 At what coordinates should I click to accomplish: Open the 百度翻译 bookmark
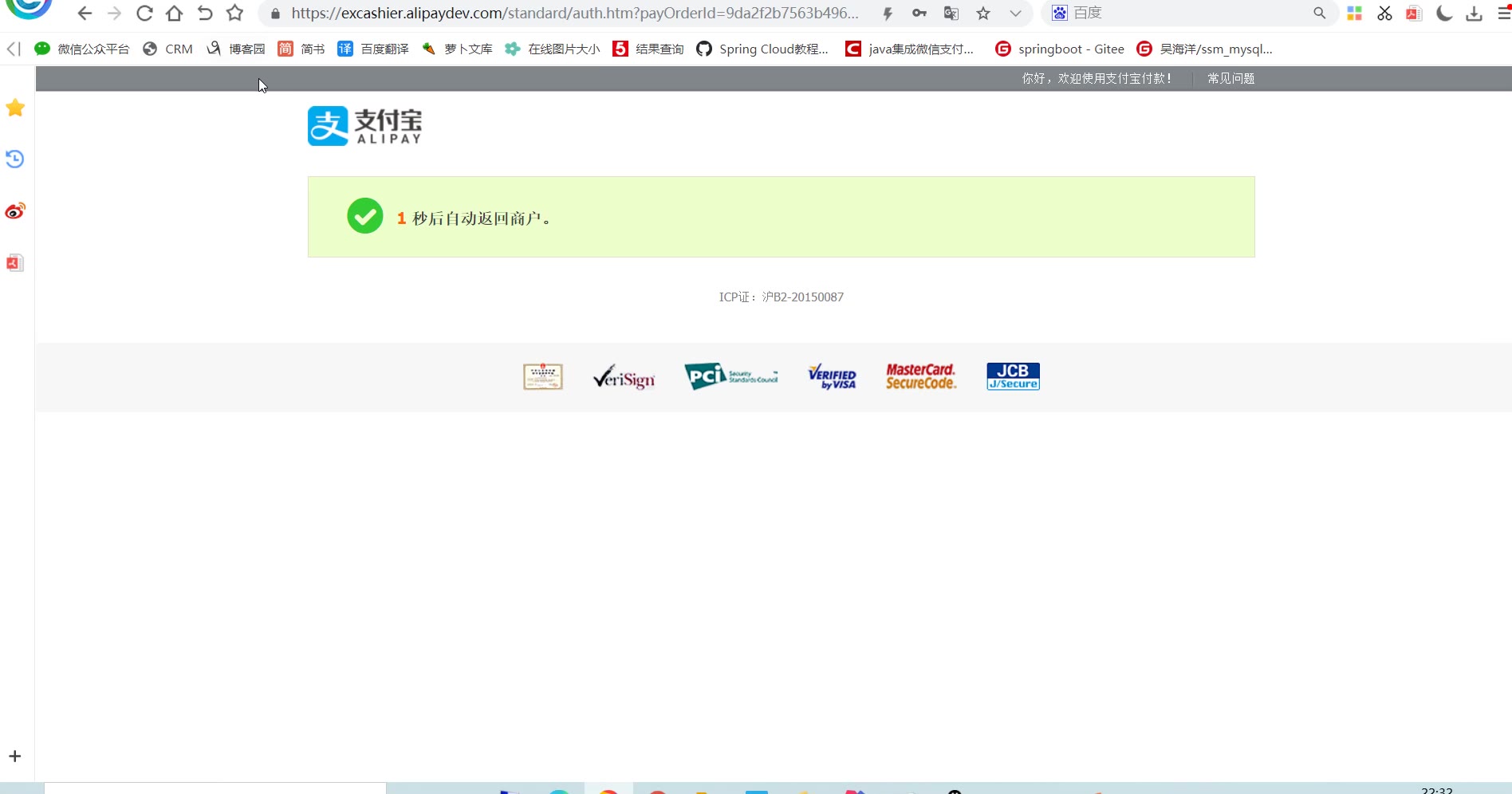(373, 49)
